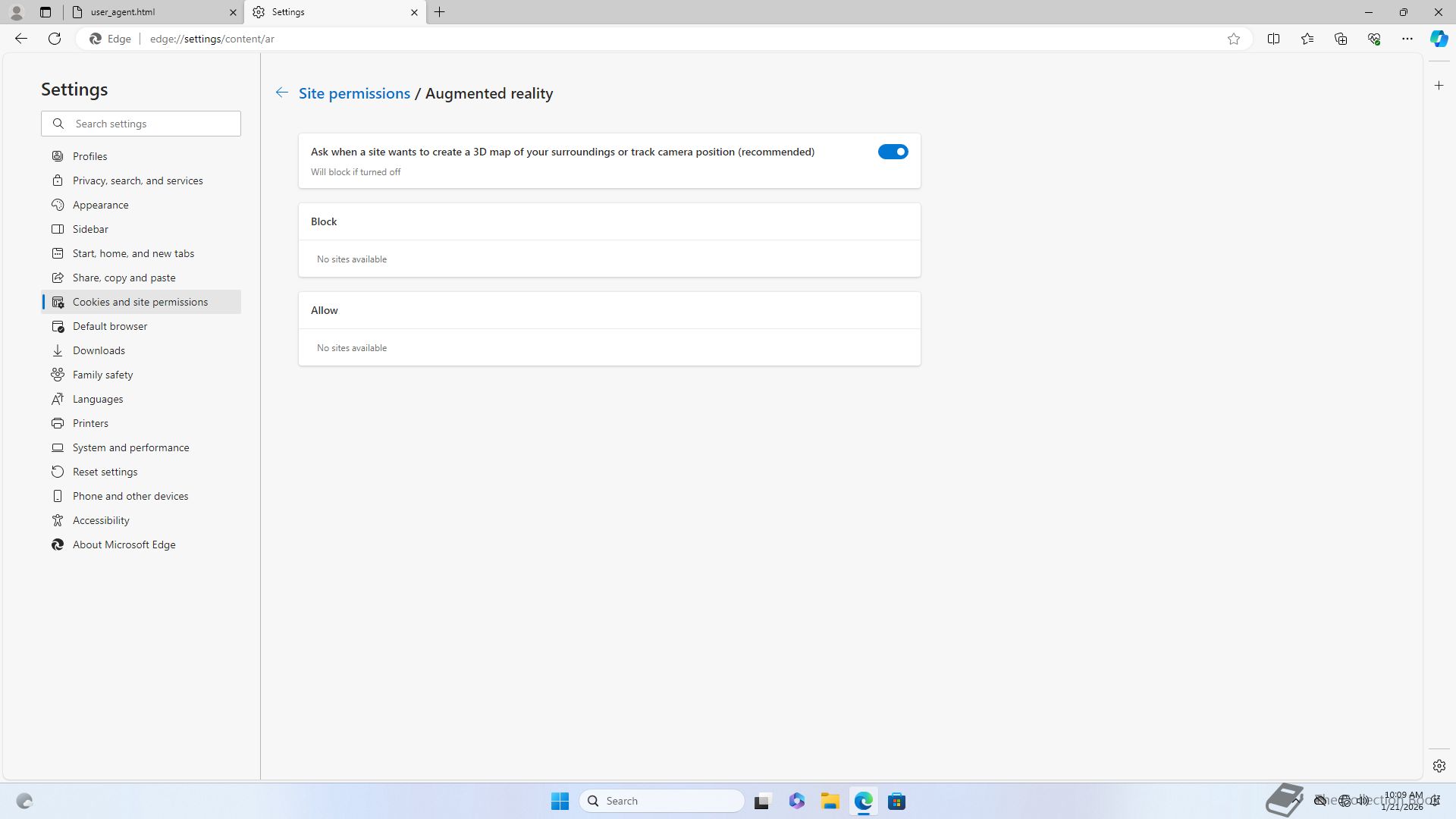Open the Collections toolbar icon
The image size is (1456, 819).
tap(1341, 39)
